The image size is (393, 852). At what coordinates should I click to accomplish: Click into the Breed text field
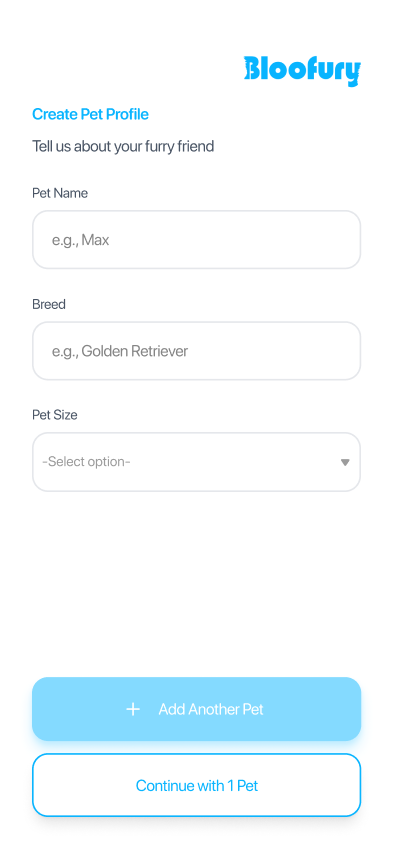196,350
